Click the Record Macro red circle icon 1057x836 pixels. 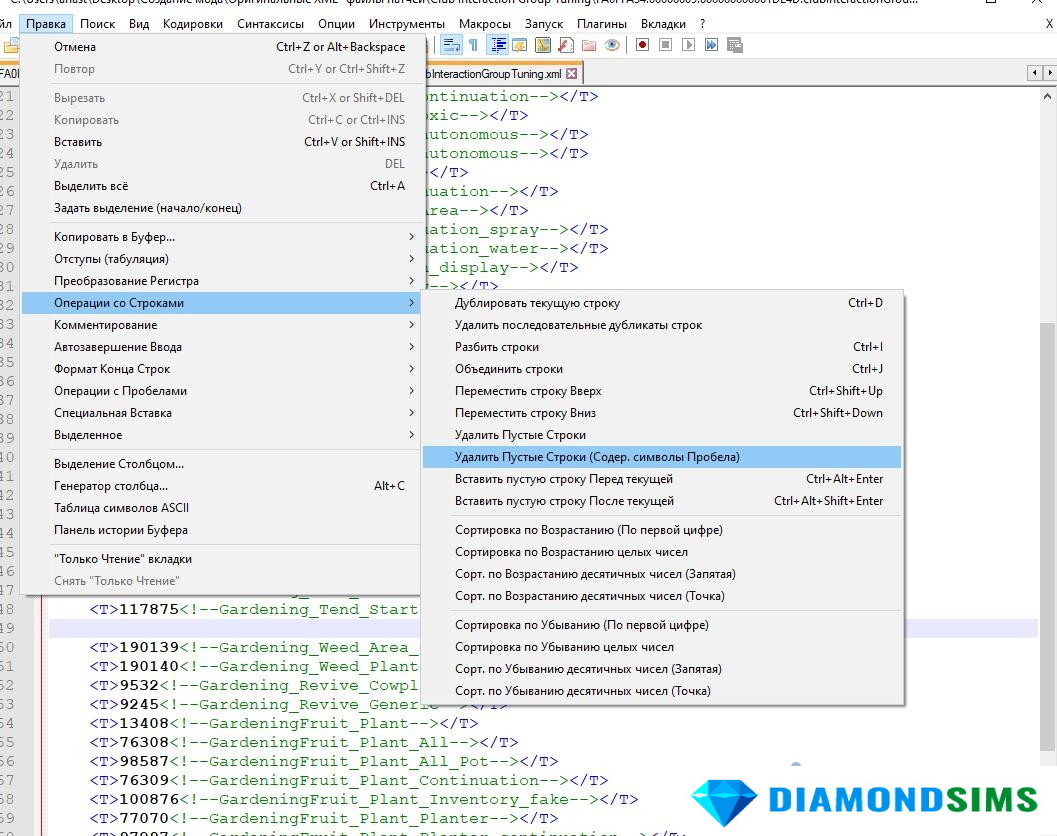click(642, 45)
